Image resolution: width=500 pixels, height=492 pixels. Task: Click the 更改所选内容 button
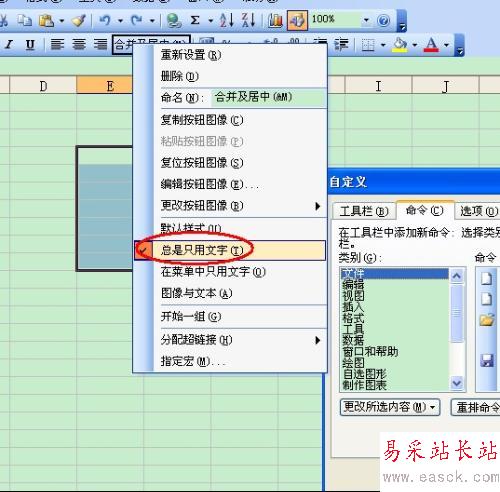pos(390,407)
